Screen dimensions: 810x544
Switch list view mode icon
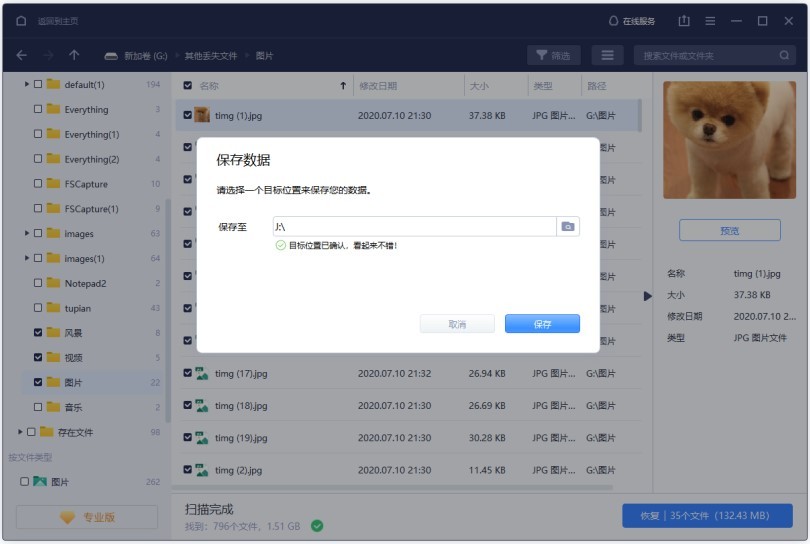click(608, 55)
